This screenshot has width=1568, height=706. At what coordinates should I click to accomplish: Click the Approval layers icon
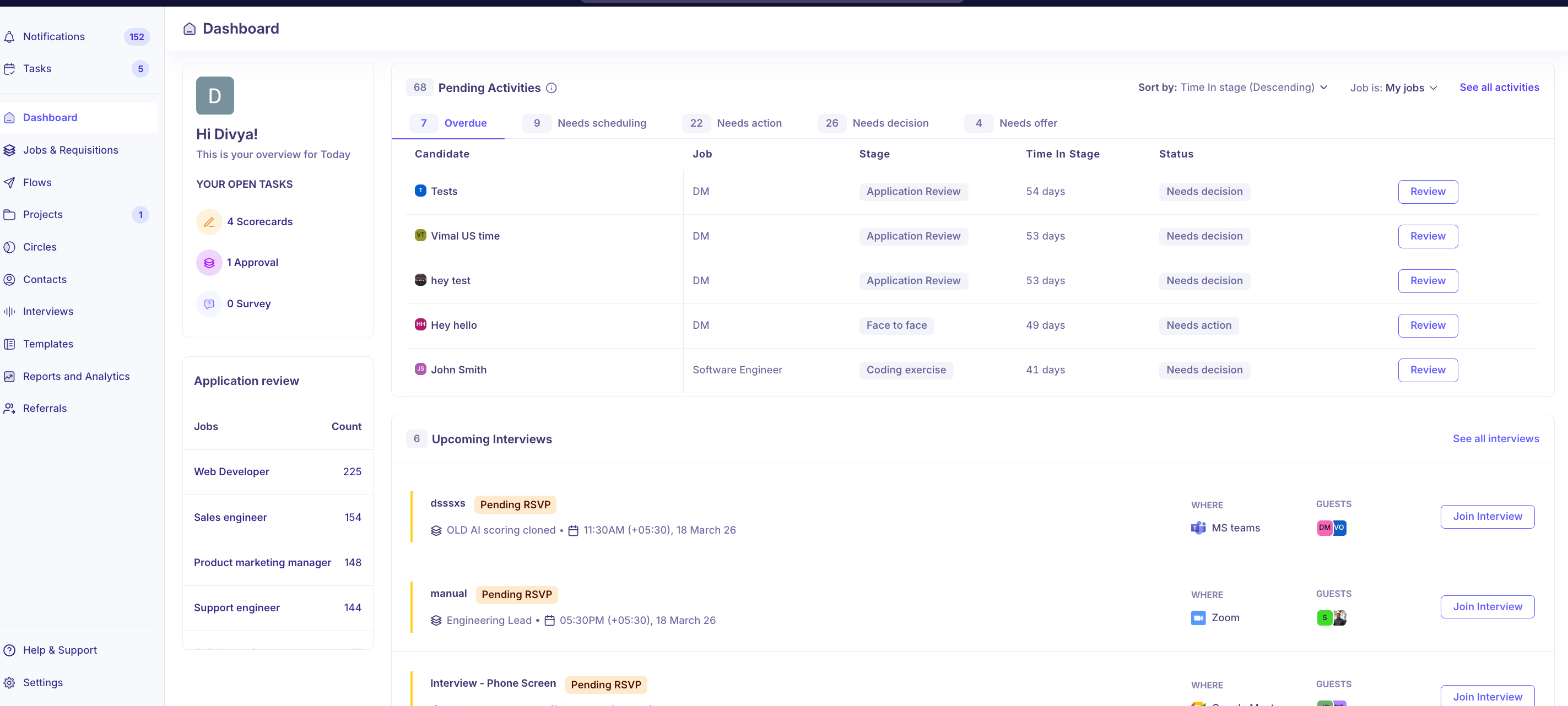[209, 263]
